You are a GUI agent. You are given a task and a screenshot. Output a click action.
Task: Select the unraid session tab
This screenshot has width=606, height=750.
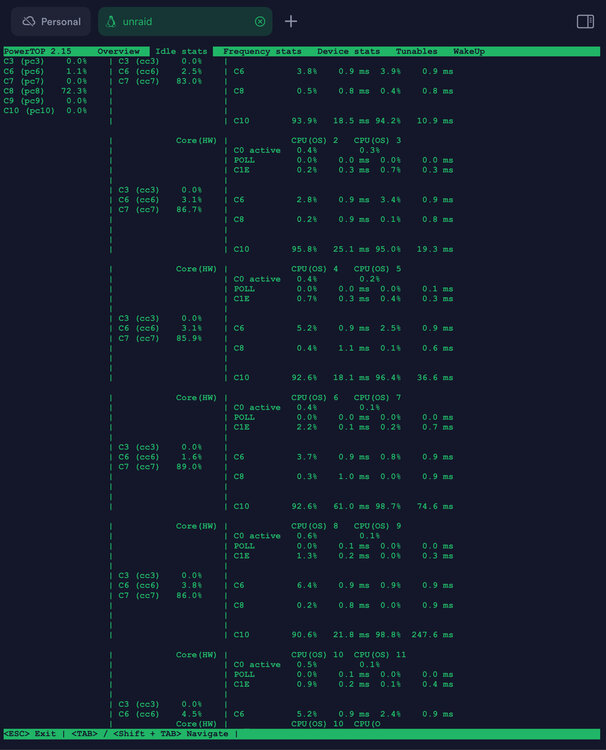click(x=185, y=22)
